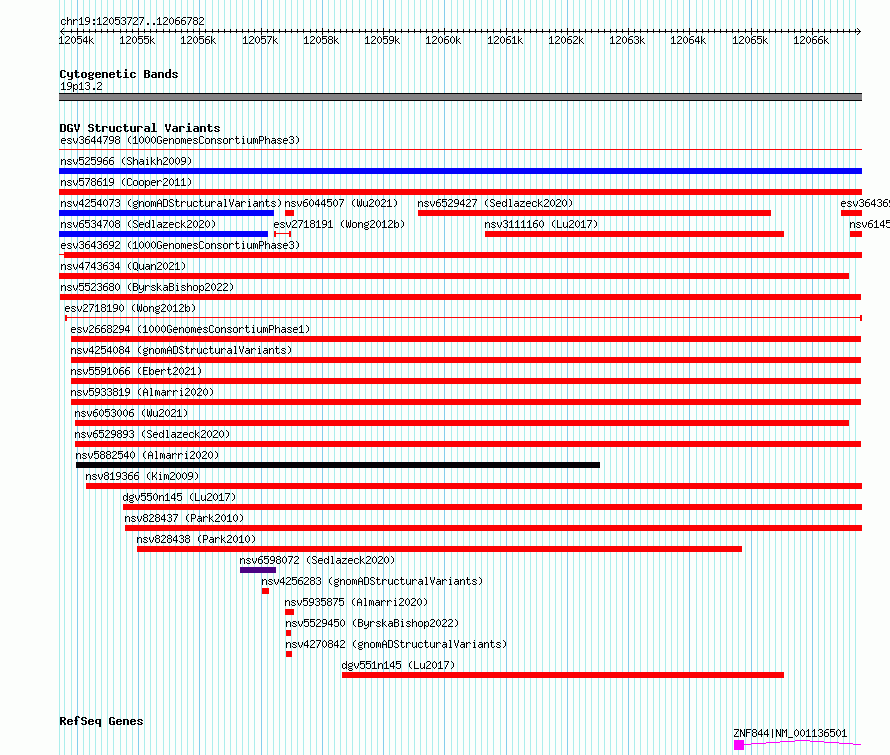
Task: Open nsv5529450 (ByrskaBishop2022) variant label
Action: [x=372, y=623]
